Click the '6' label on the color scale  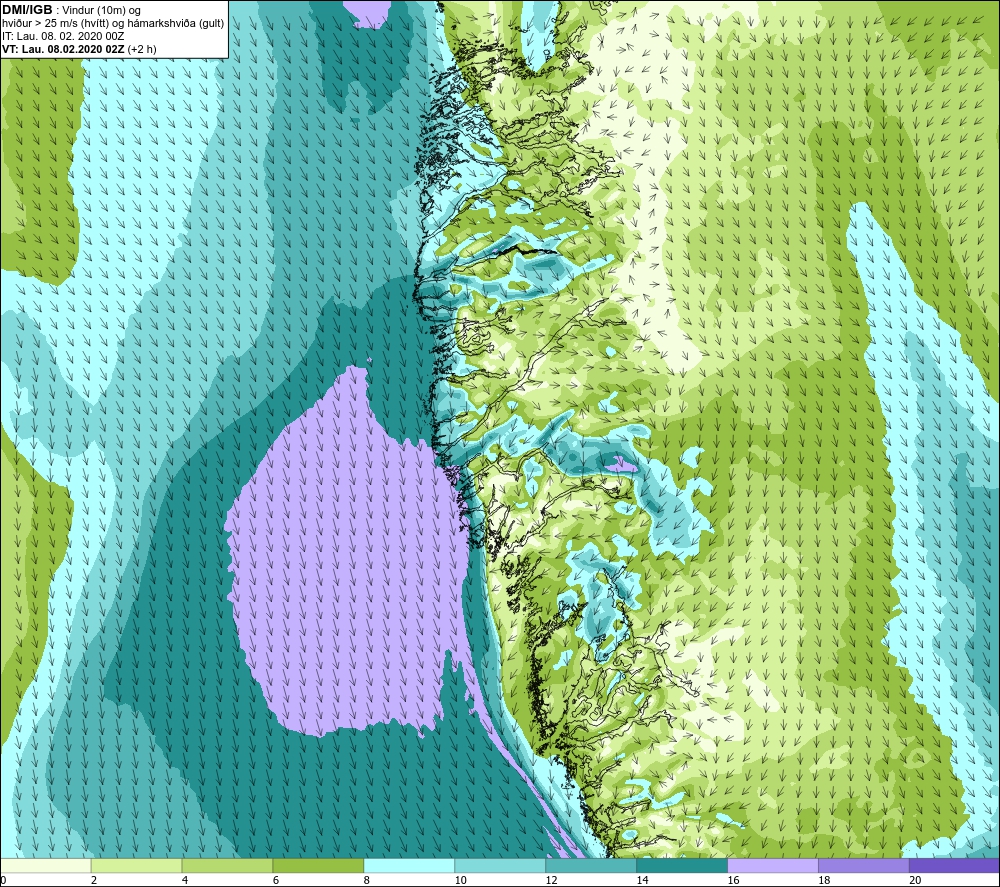click(276, 880)
